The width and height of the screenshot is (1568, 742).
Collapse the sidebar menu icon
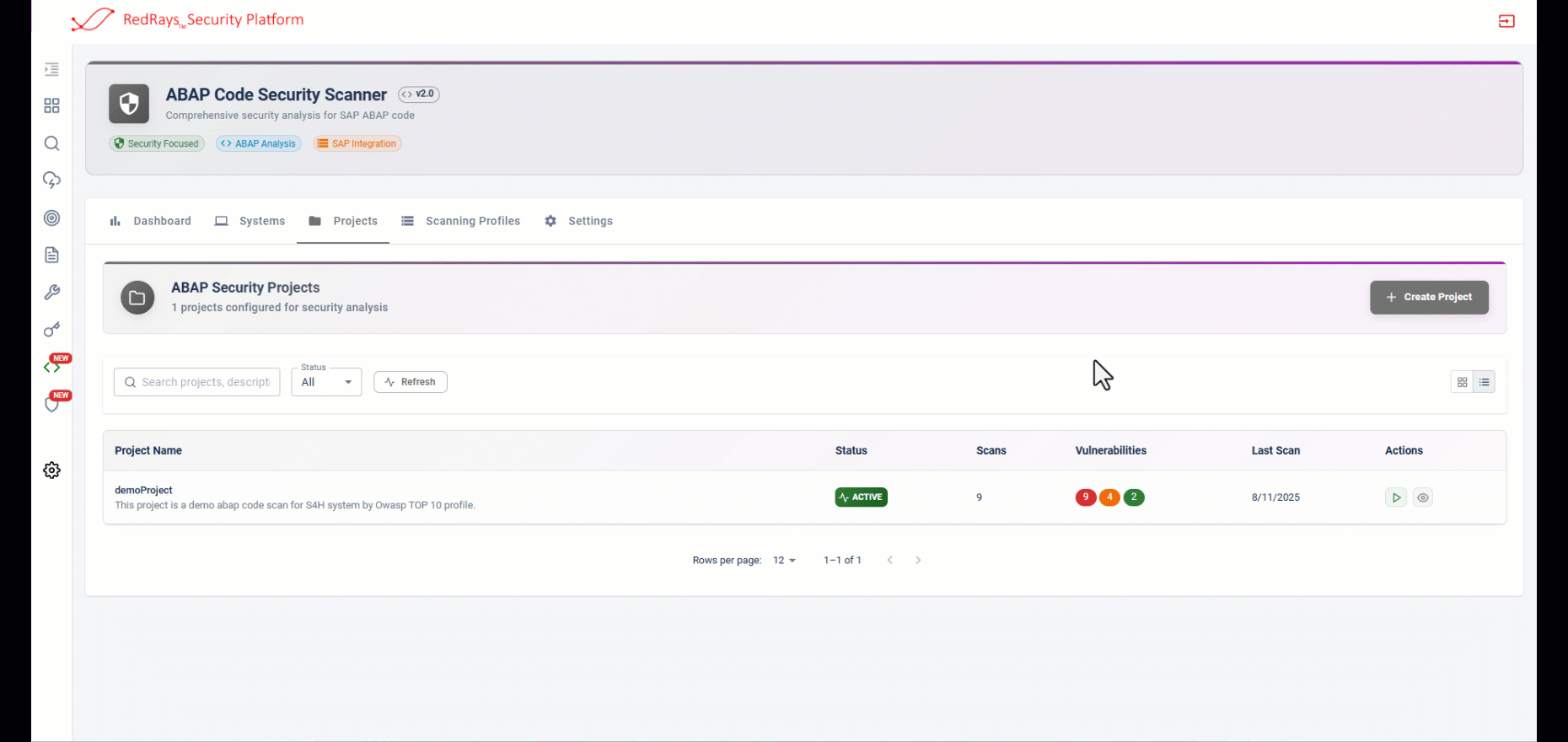(51, 69)
